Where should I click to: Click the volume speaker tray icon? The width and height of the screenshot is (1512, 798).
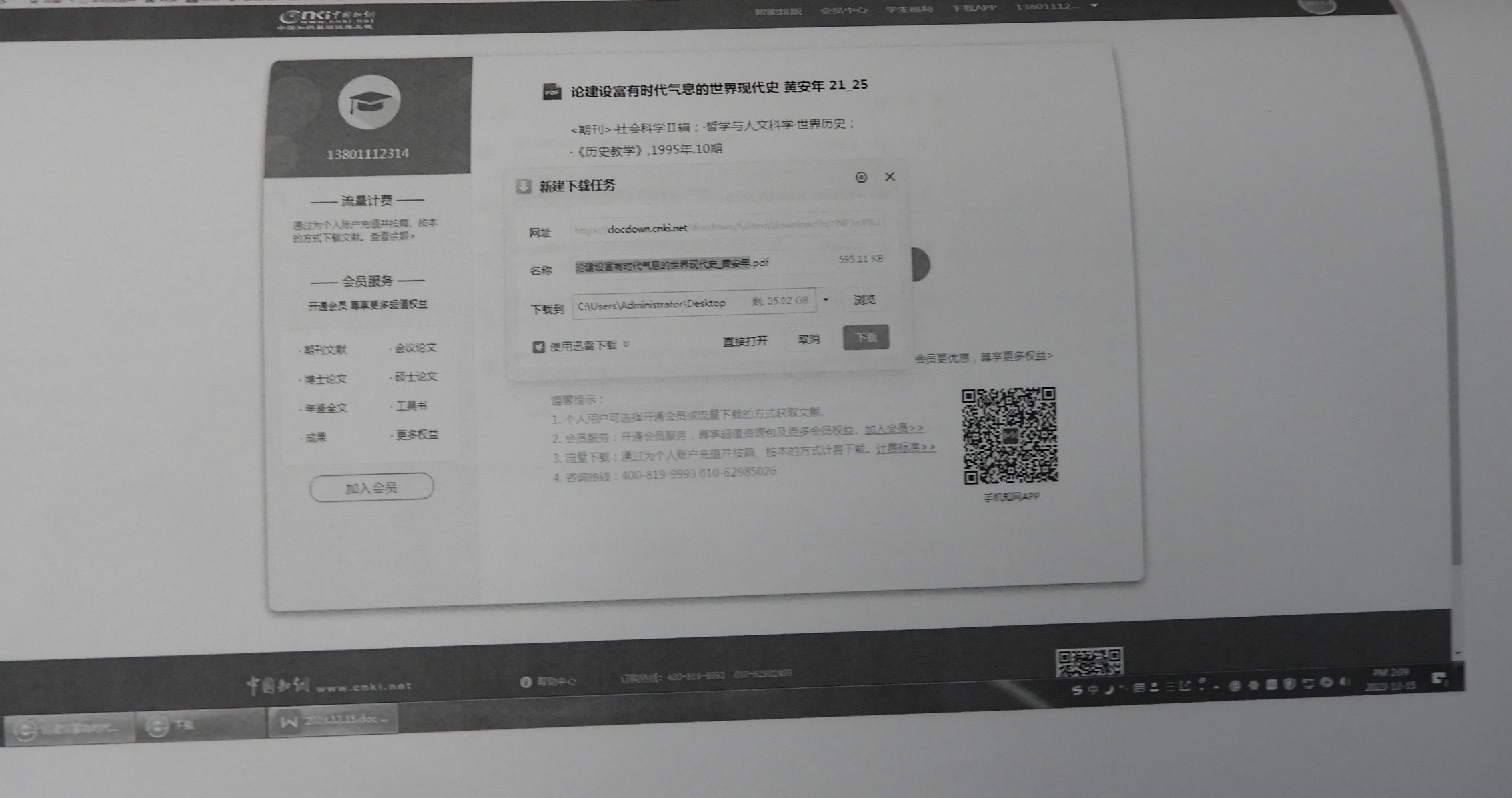(x=1345, y=682)
